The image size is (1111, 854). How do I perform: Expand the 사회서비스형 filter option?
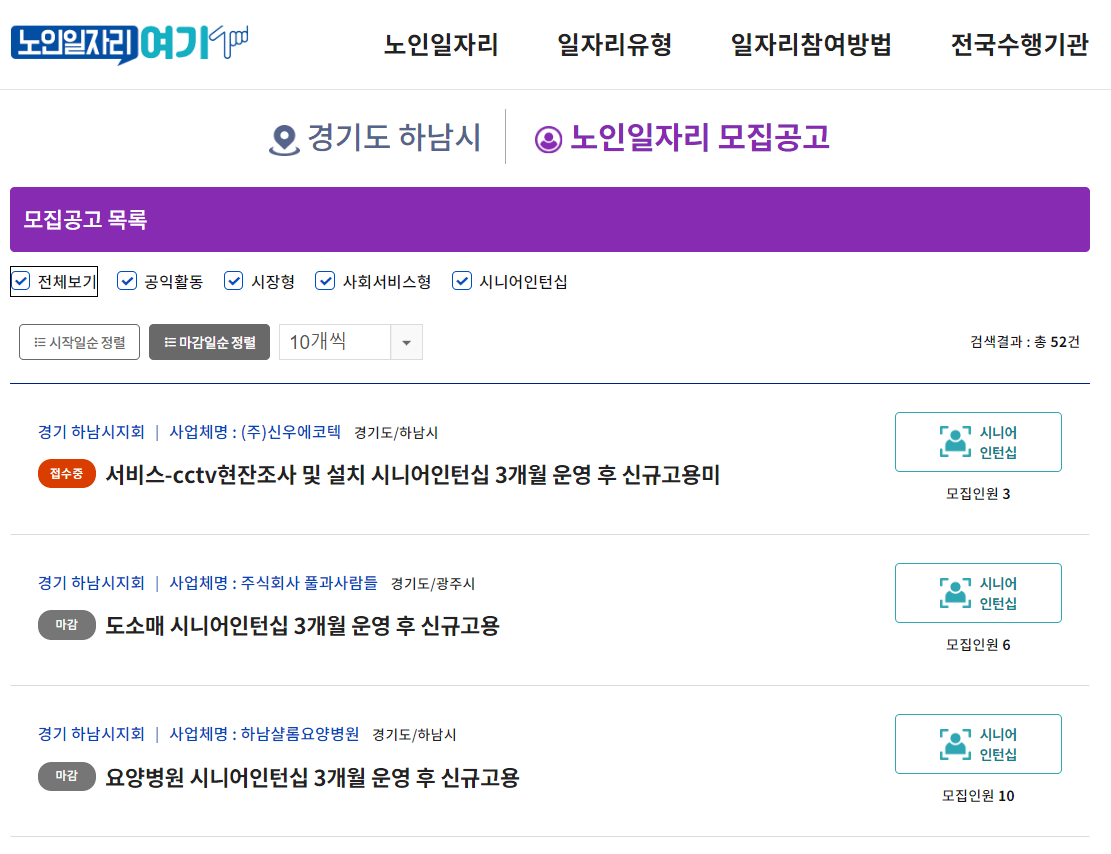(x=325, y=281)
